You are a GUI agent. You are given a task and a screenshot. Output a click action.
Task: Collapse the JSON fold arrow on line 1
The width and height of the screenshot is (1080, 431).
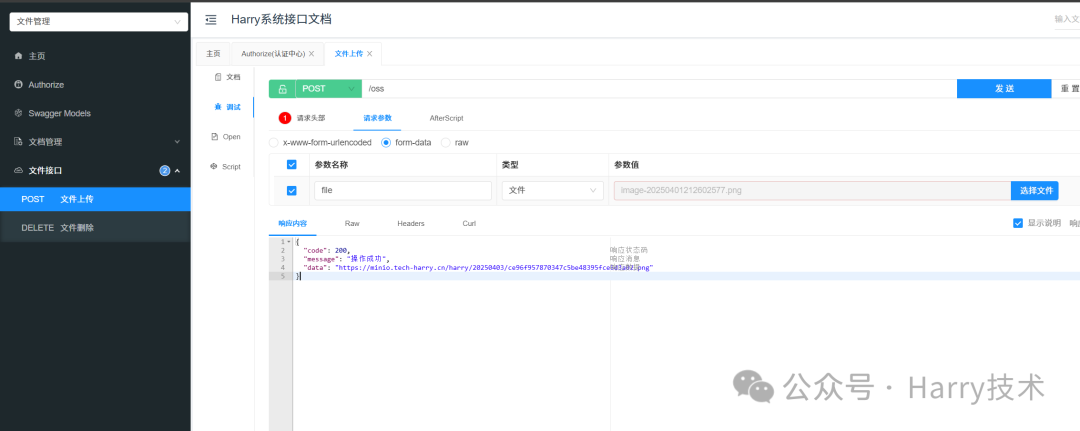(289, 242)
